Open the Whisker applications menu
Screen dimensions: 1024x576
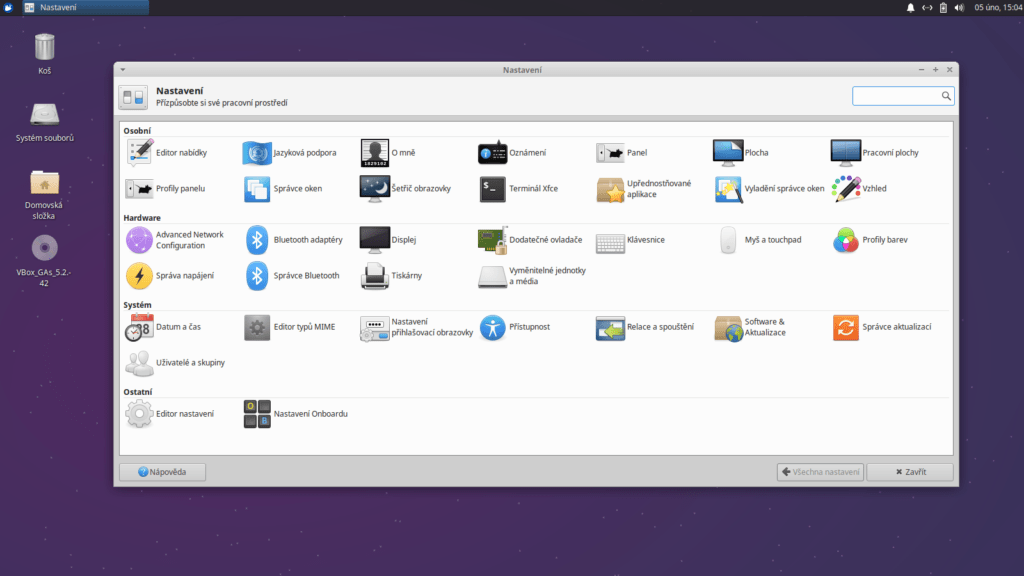pos(8,7)
